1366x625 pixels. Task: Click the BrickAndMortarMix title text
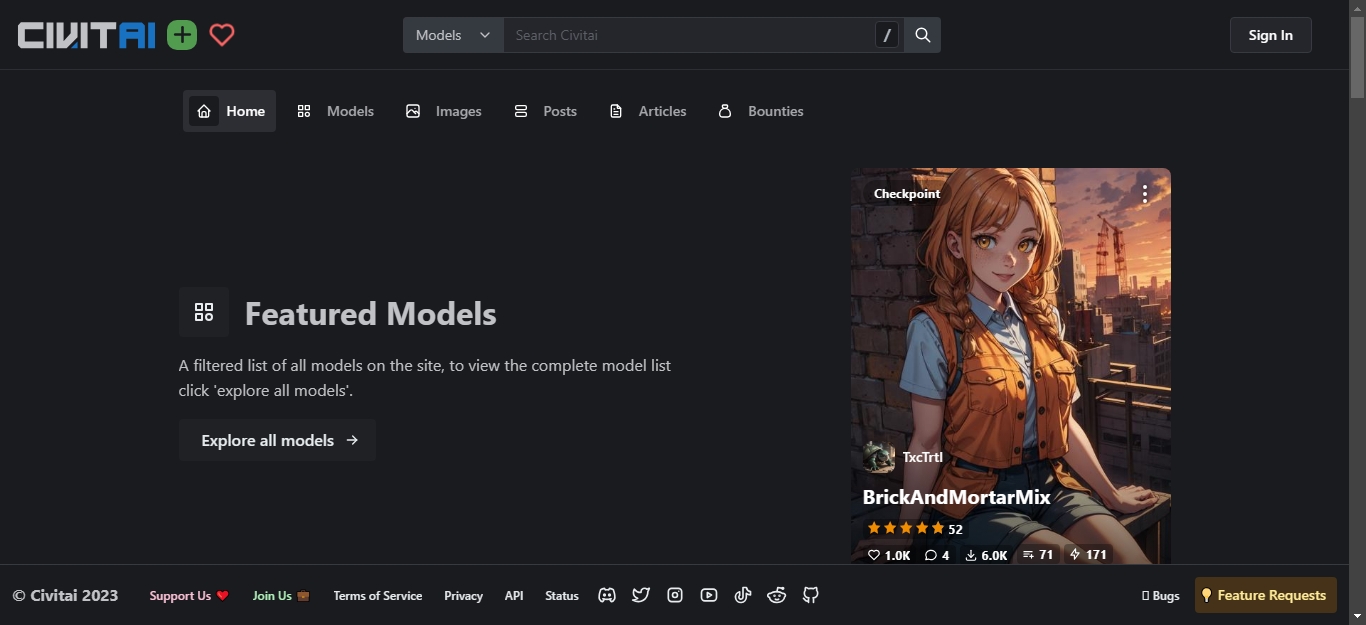coord(956,497)
